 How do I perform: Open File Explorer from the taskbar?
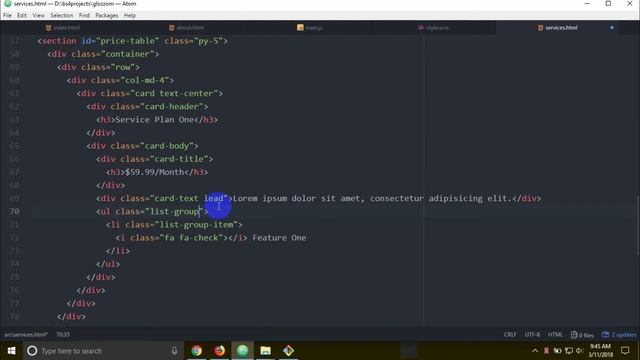click(x=265, y=351)
